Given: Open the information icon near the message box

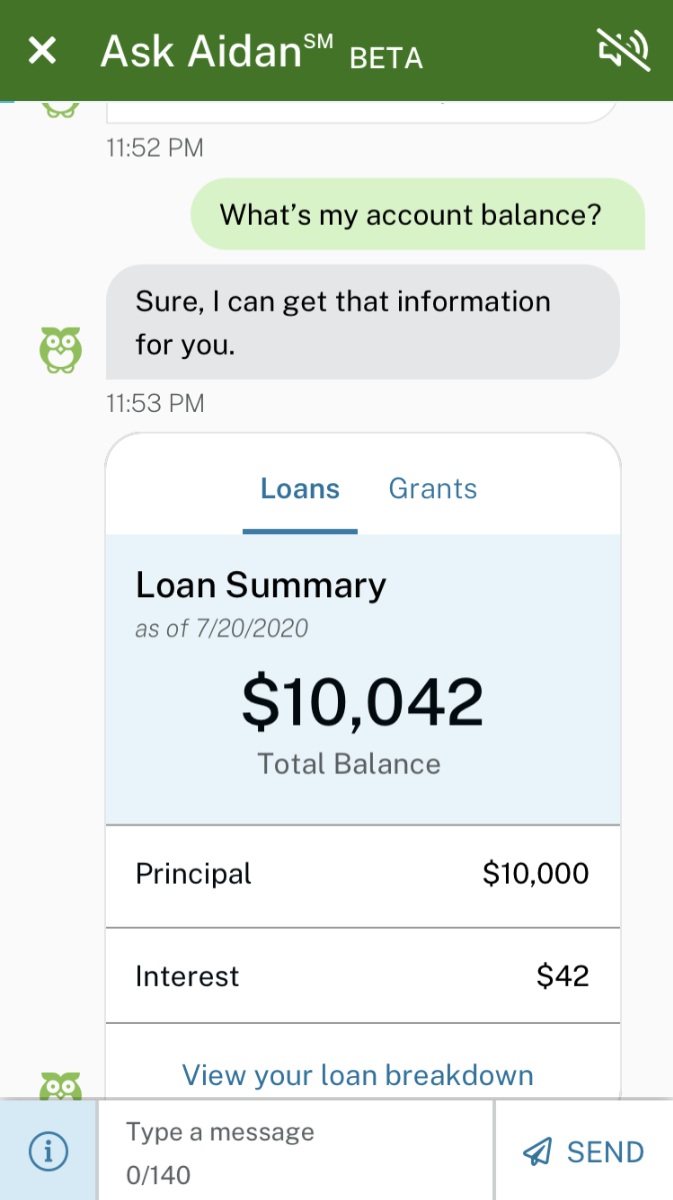Looking at the screenshot, I should click(x=47, y=1151).
